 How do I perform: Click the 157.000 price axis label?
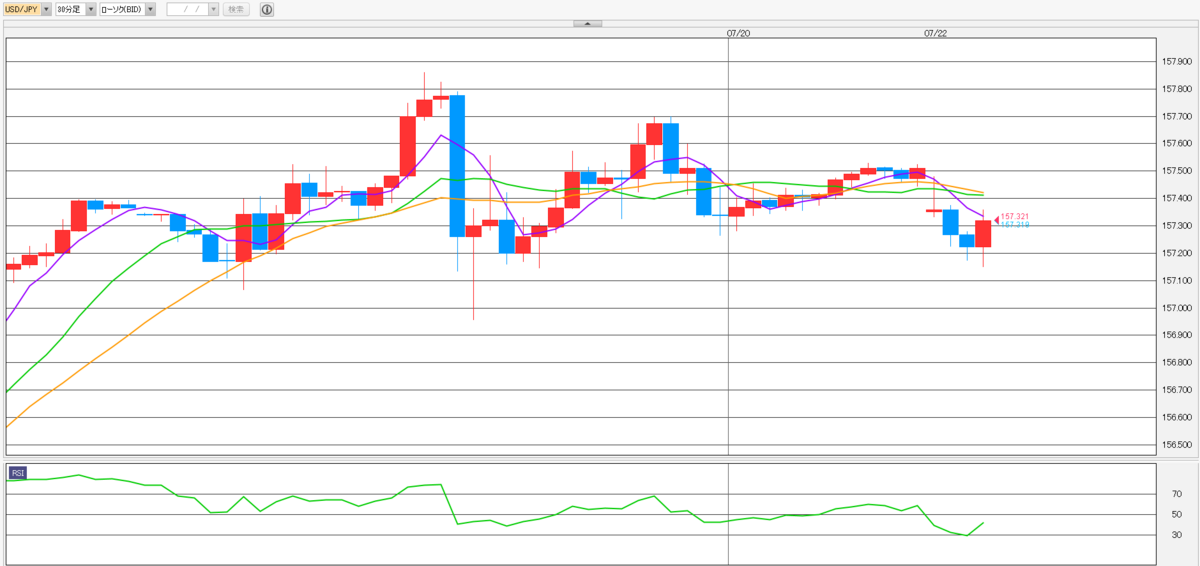pyautogui.click(x=1177, y=308)
